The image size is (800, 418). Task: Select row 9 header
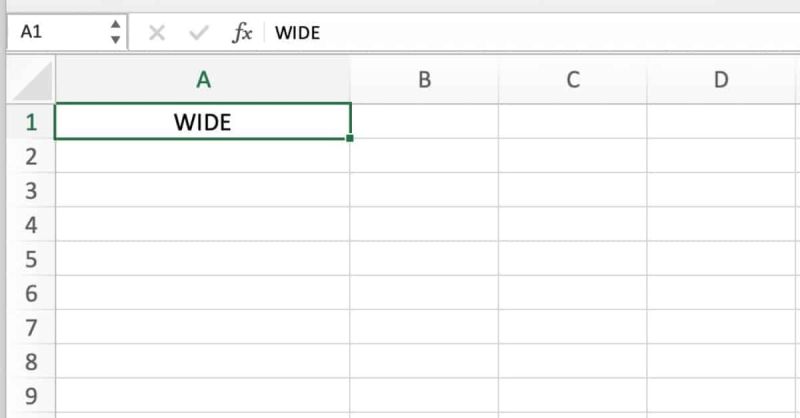coord(31,396)
